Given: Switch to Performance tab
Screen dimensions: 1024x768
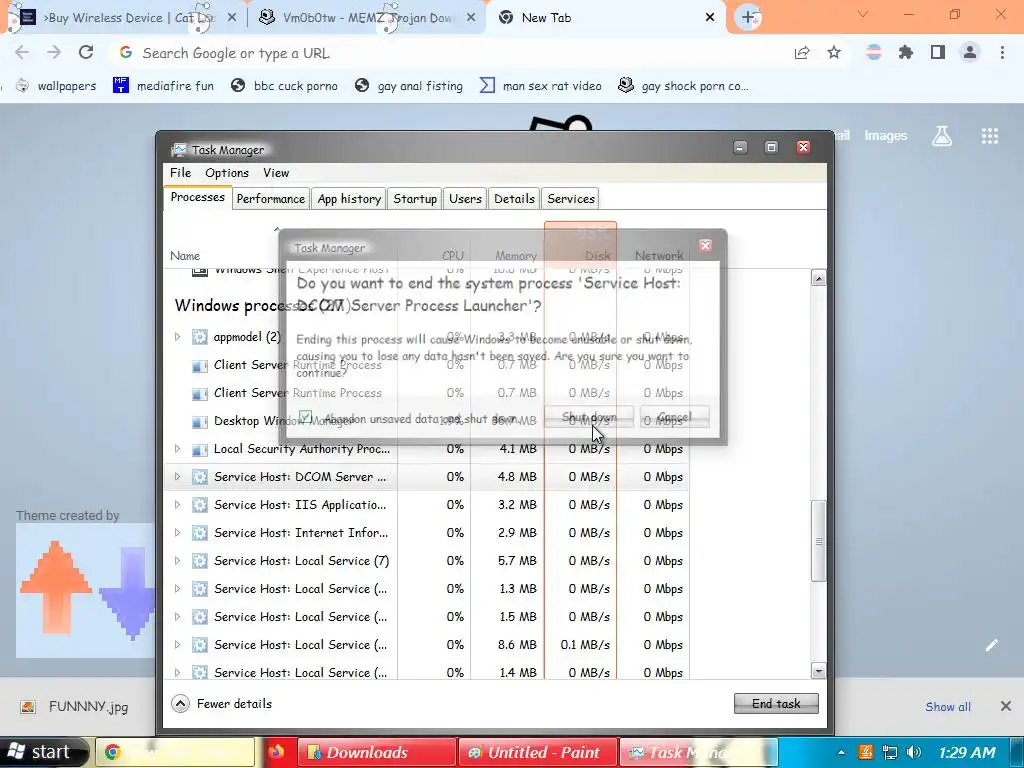Looking at the screenshot, I should 270,199.
